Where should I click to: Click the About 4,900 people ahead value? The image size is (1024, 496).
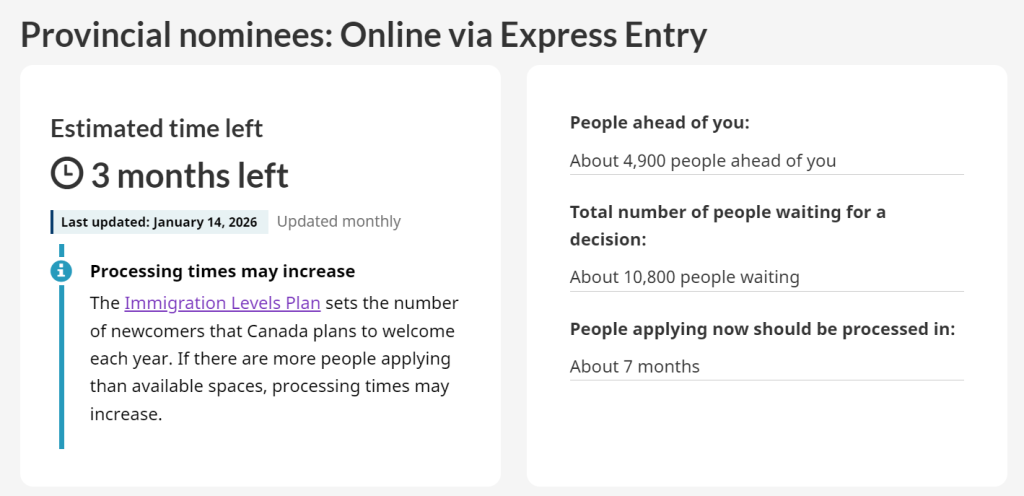click(703, 160)
